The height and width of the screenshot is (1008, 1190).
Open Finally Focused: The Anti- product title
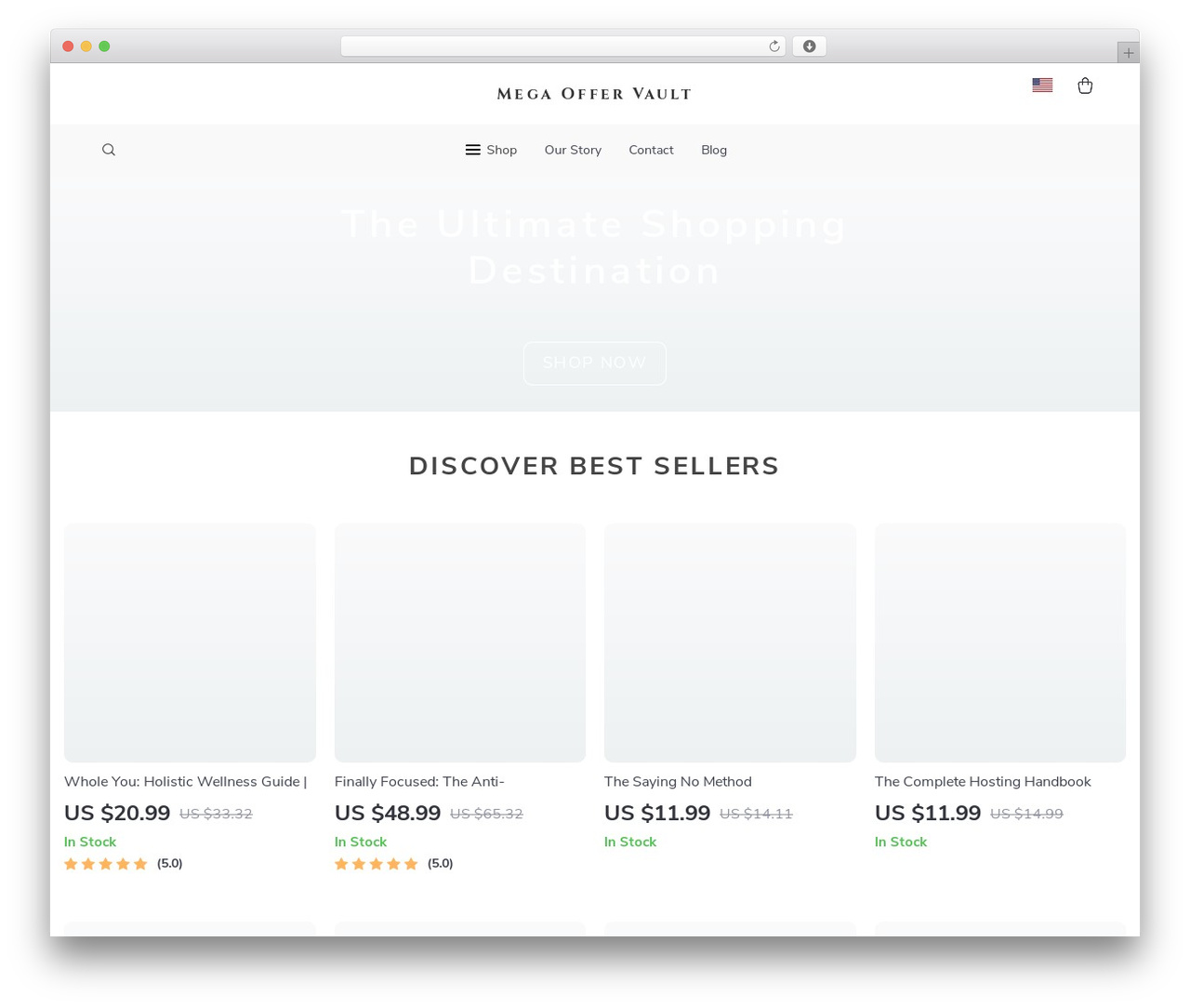419,782
